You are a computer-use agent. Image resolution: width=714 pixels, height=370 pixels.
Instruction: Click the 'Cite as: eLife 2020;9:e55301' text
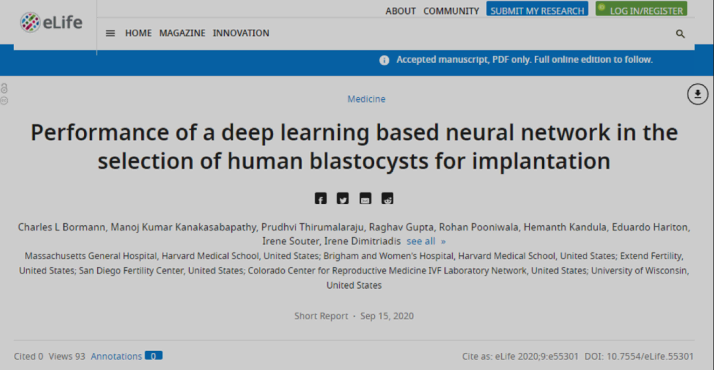[520, 356]
